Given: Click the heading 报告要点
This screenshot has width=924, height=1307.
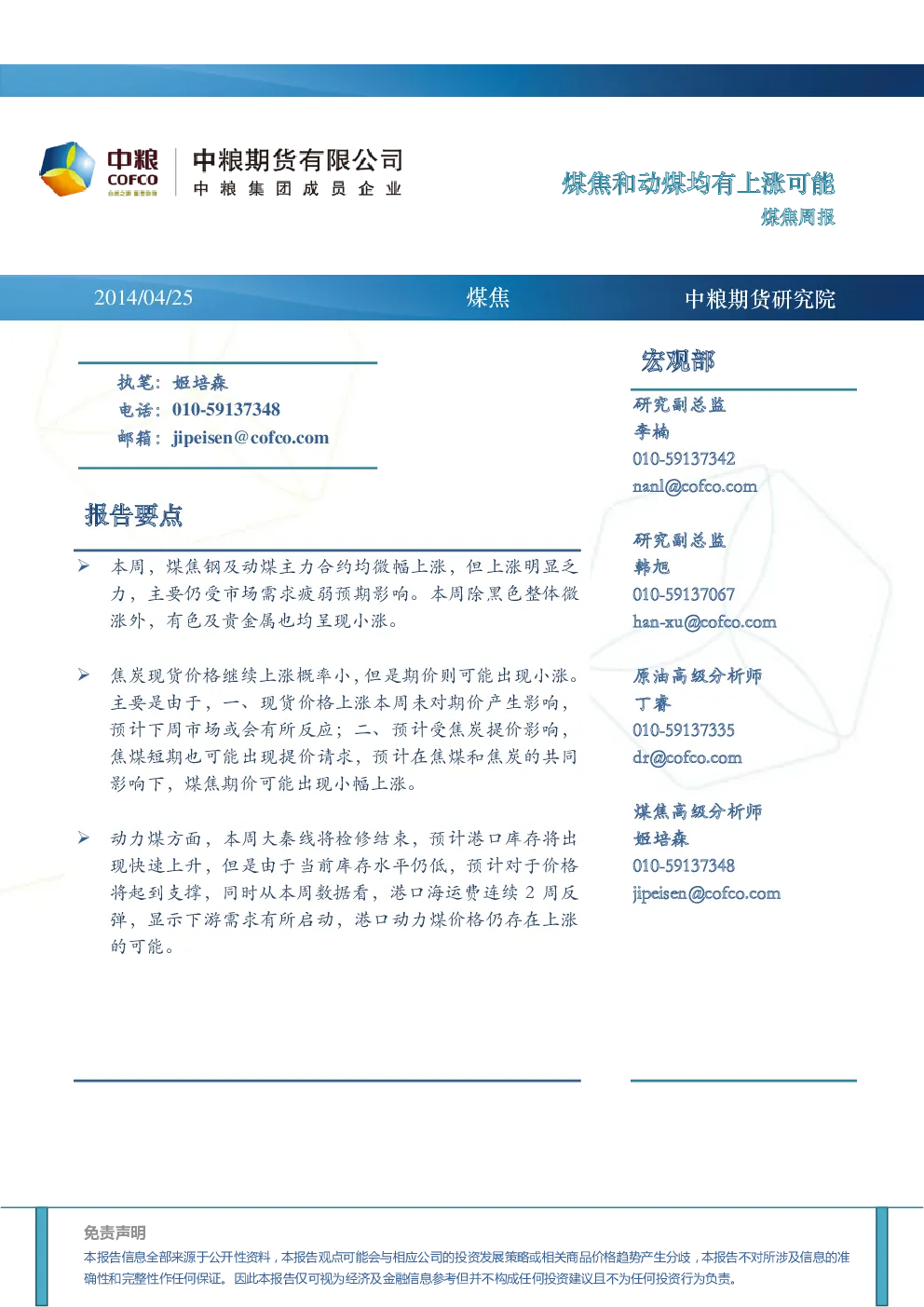Looking at the screenshot, I should pos(133,515).
